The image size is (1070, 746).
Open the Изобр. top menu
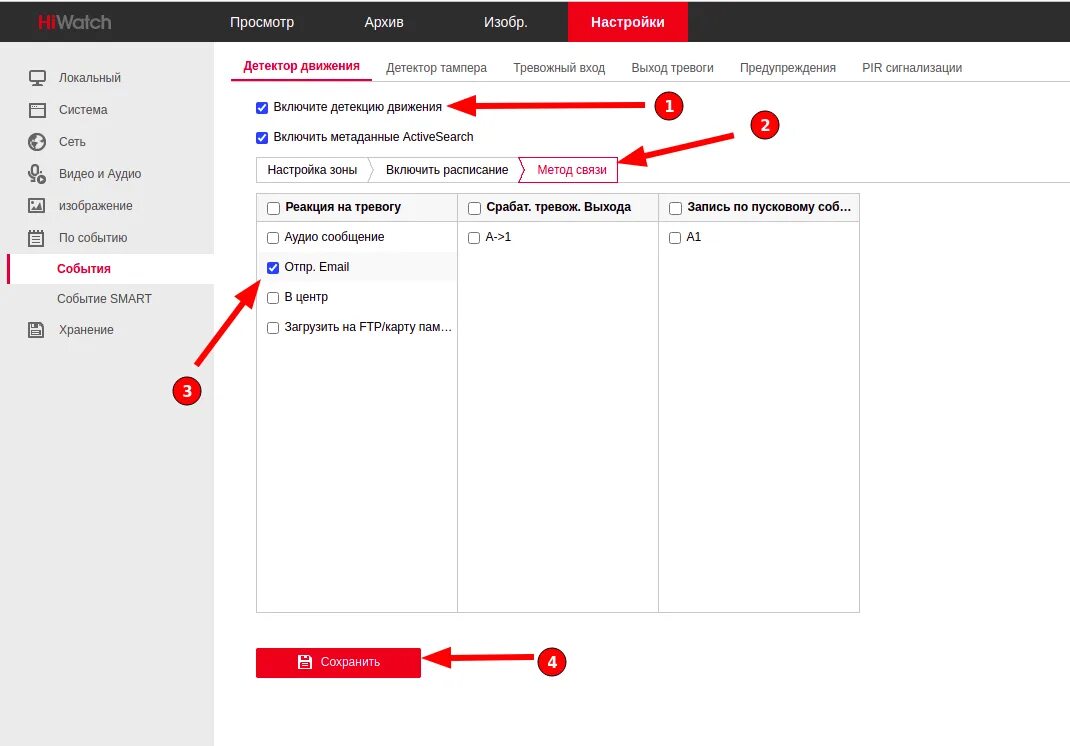pos(506,22)
